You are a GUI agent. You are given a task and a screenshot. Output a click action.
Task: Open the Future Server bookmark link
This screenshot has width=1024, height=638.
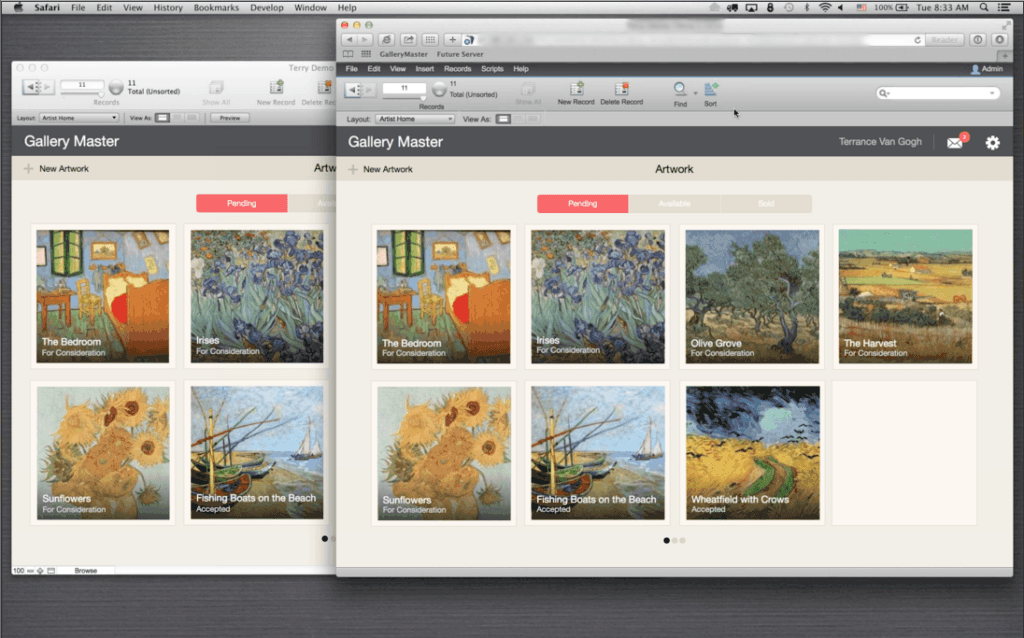coord(460,54)
